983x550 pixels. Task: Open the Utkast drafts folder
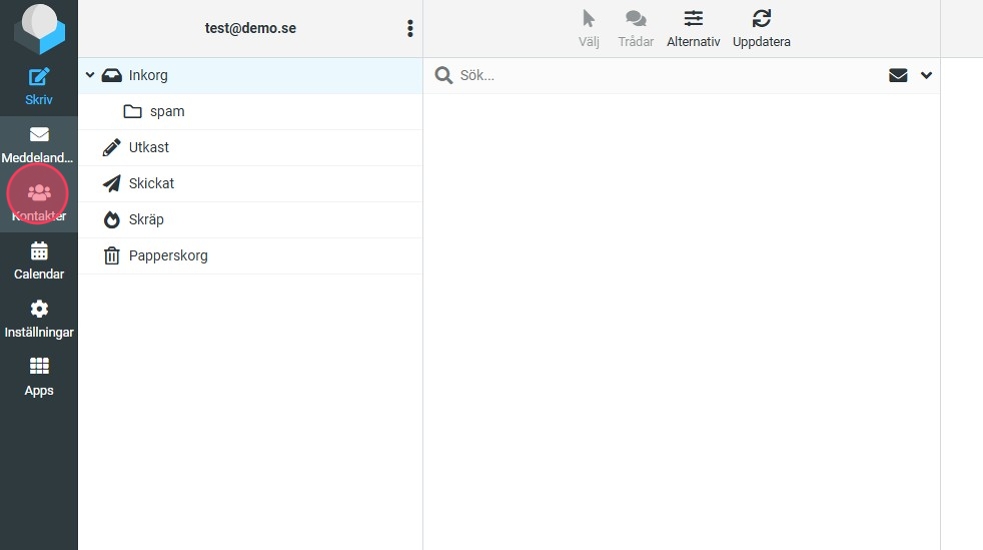148,147
